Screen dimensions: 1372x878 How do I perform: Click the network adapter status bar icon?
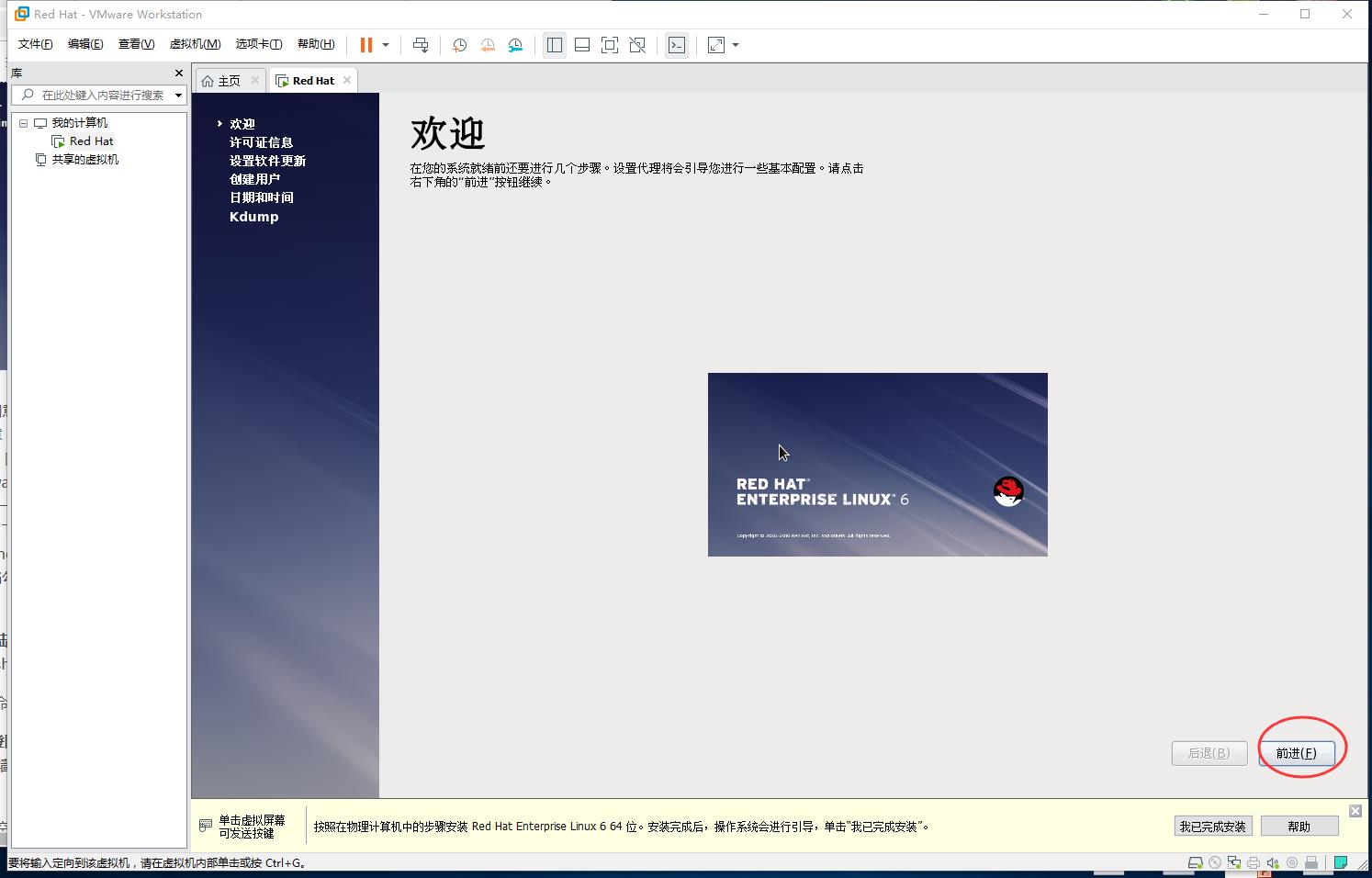point(1234,863)
